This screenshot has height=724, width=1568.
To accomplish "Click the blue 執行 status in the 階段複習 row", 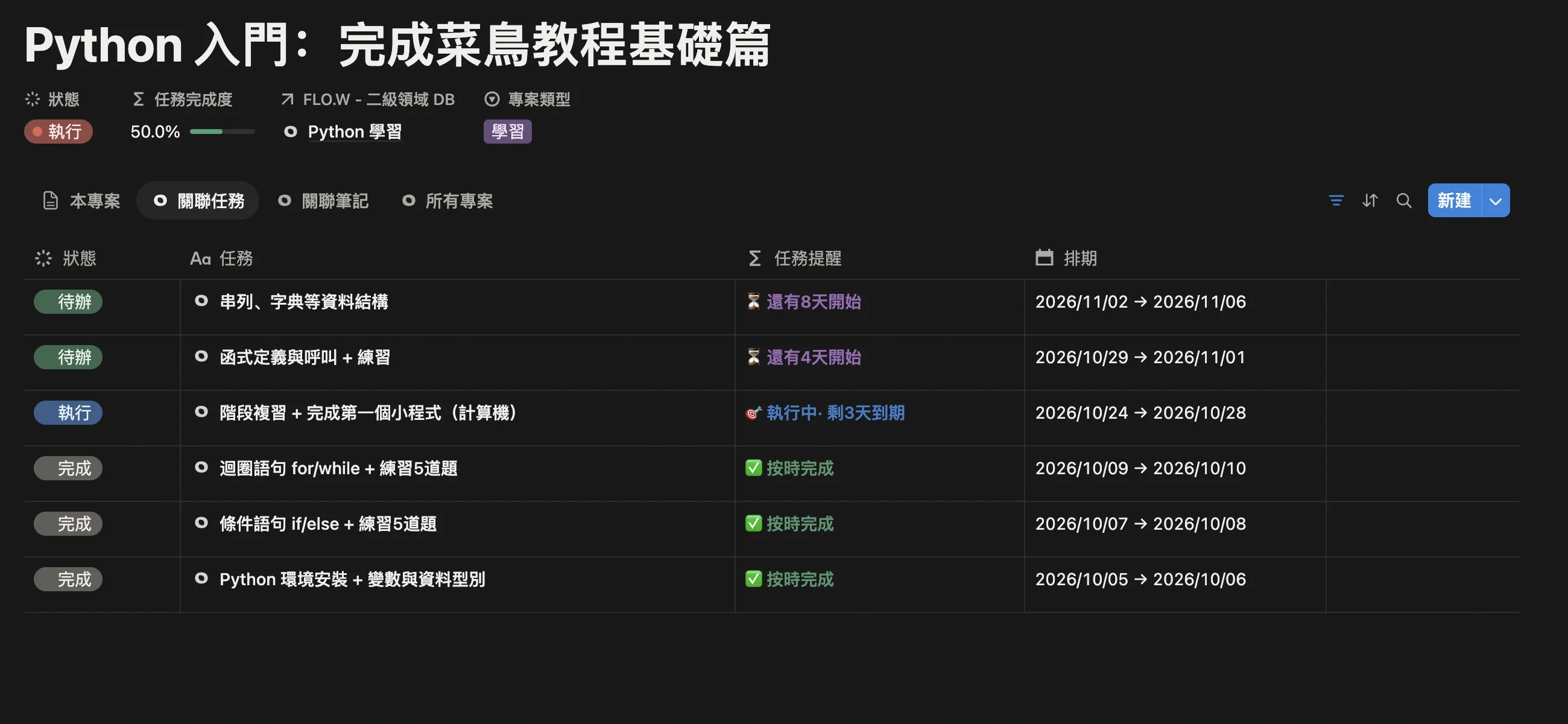I will click(x=68, y=413).
